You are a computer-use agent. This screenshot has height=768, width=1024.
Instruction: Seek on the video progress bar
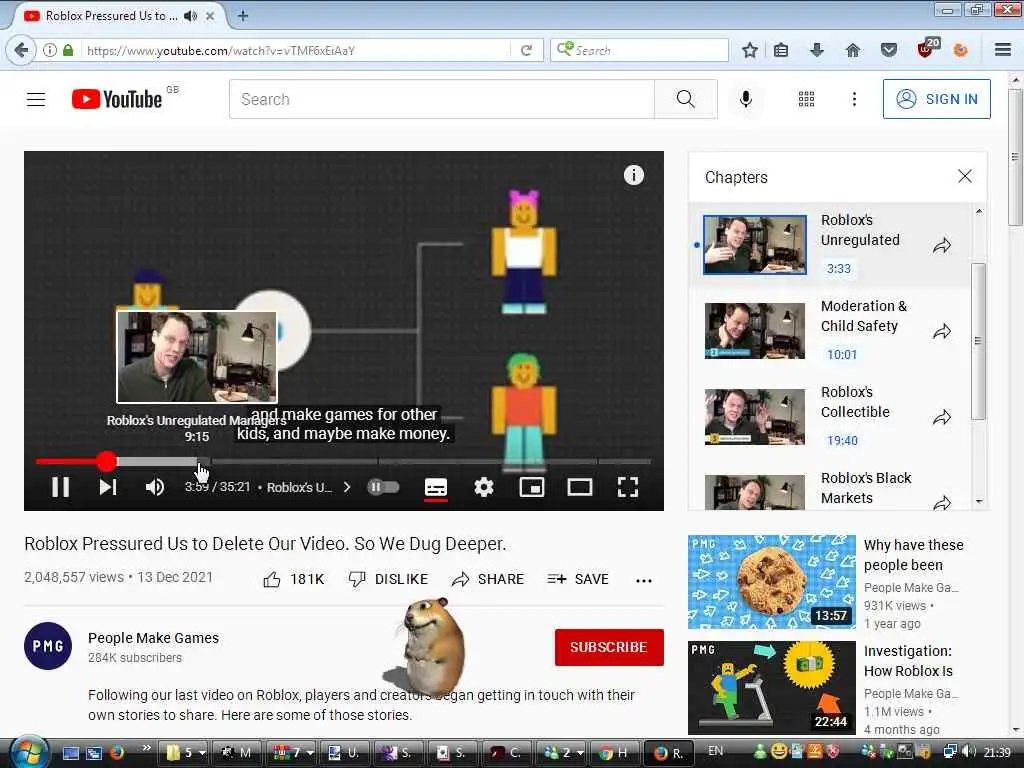pyautogui.click(x=344, y=462)
